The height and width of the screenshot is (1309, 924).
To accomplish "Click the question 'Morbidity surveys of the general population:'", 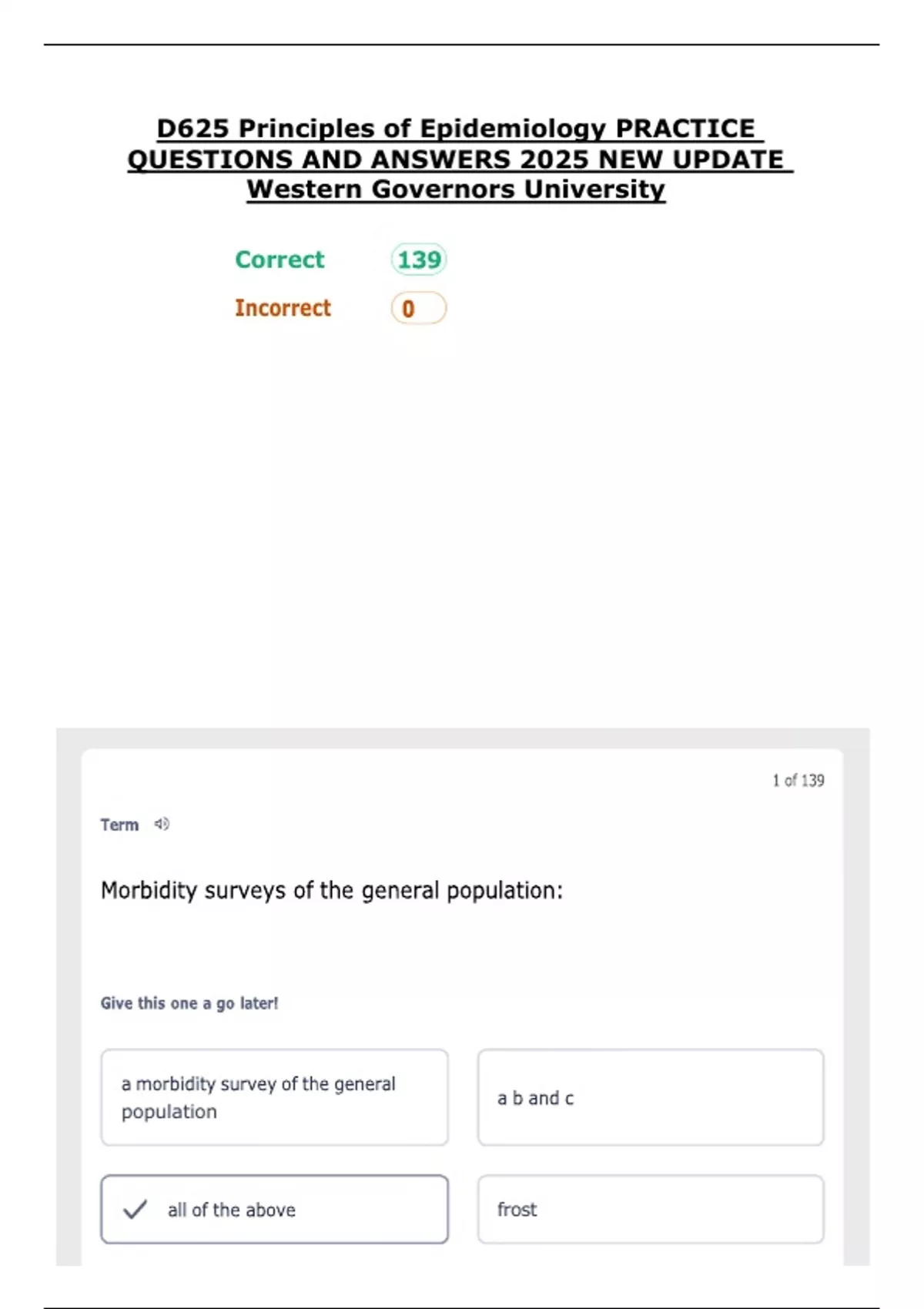I will (332, 890).
